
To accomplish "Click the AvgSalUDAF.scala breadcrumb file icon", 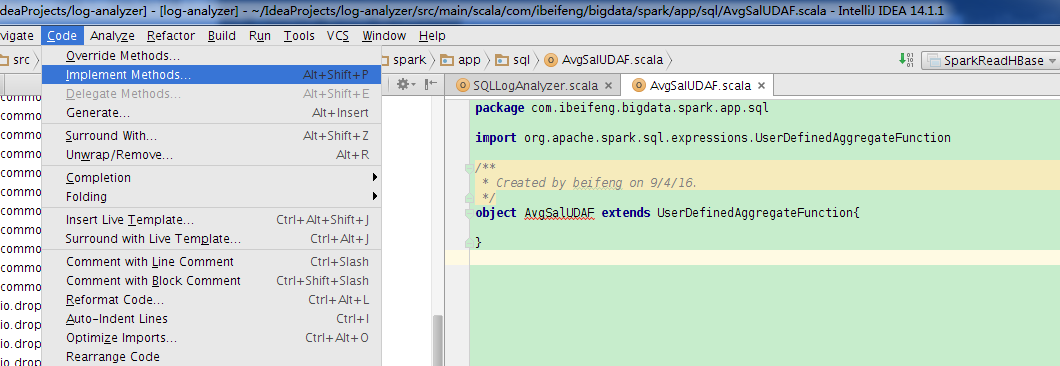I will [551, 60].
